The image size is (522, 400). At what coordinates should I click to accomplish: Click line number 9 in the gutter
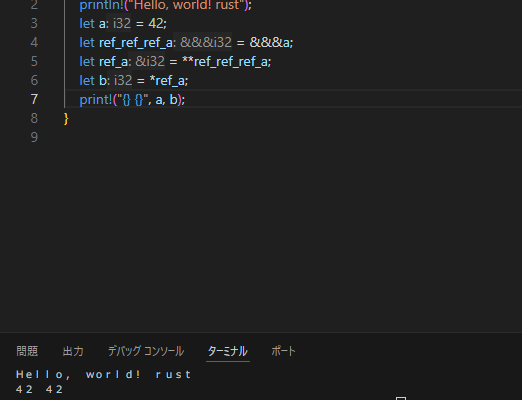click(x=34, y=137)
